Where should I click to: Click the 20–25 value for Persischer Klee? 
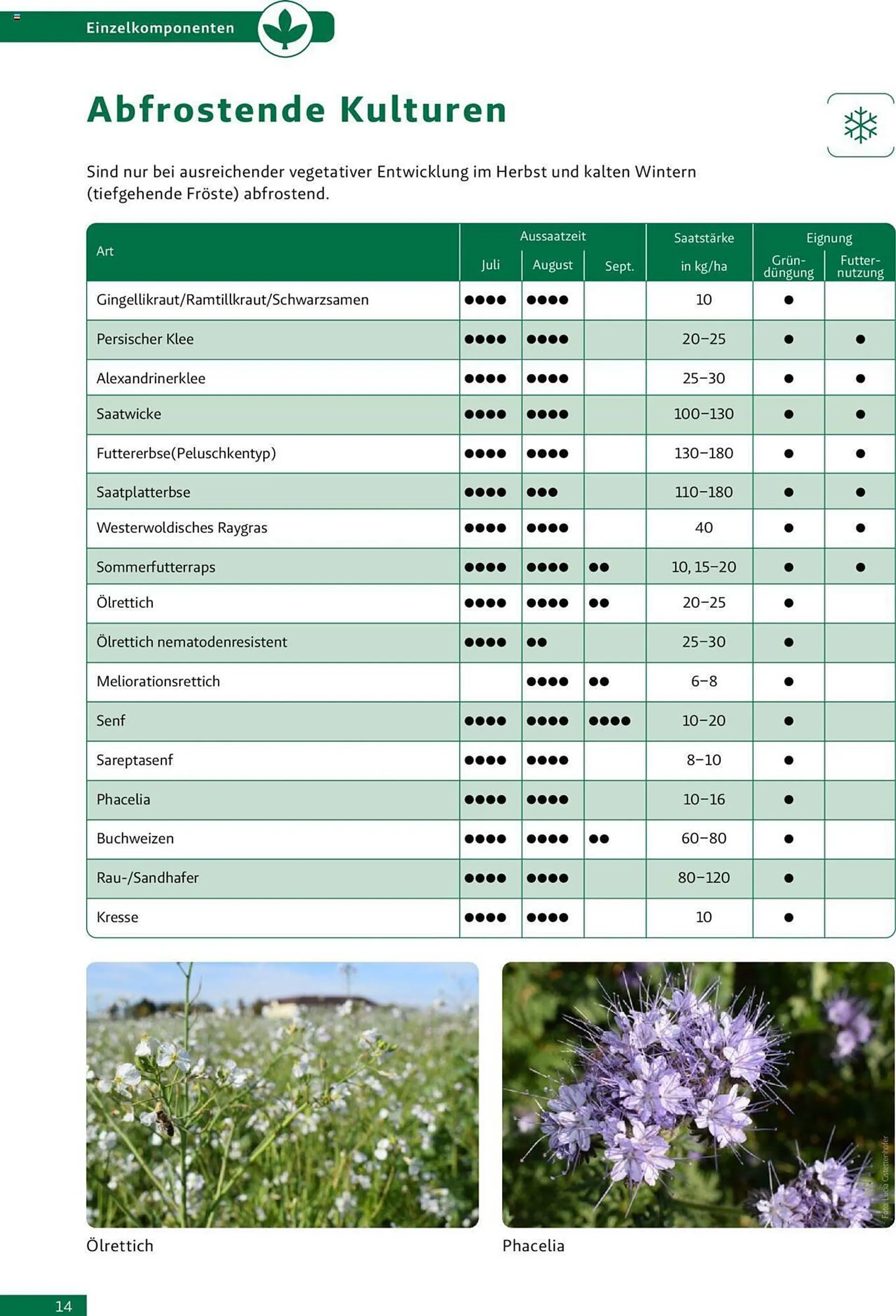point(704,339)
